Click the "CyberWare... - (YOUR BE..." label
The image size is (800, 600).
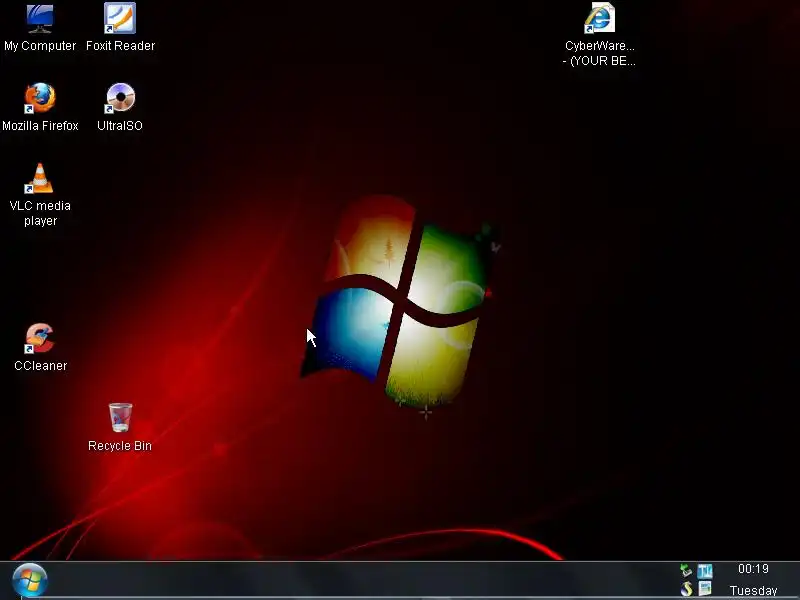point(599,54)
